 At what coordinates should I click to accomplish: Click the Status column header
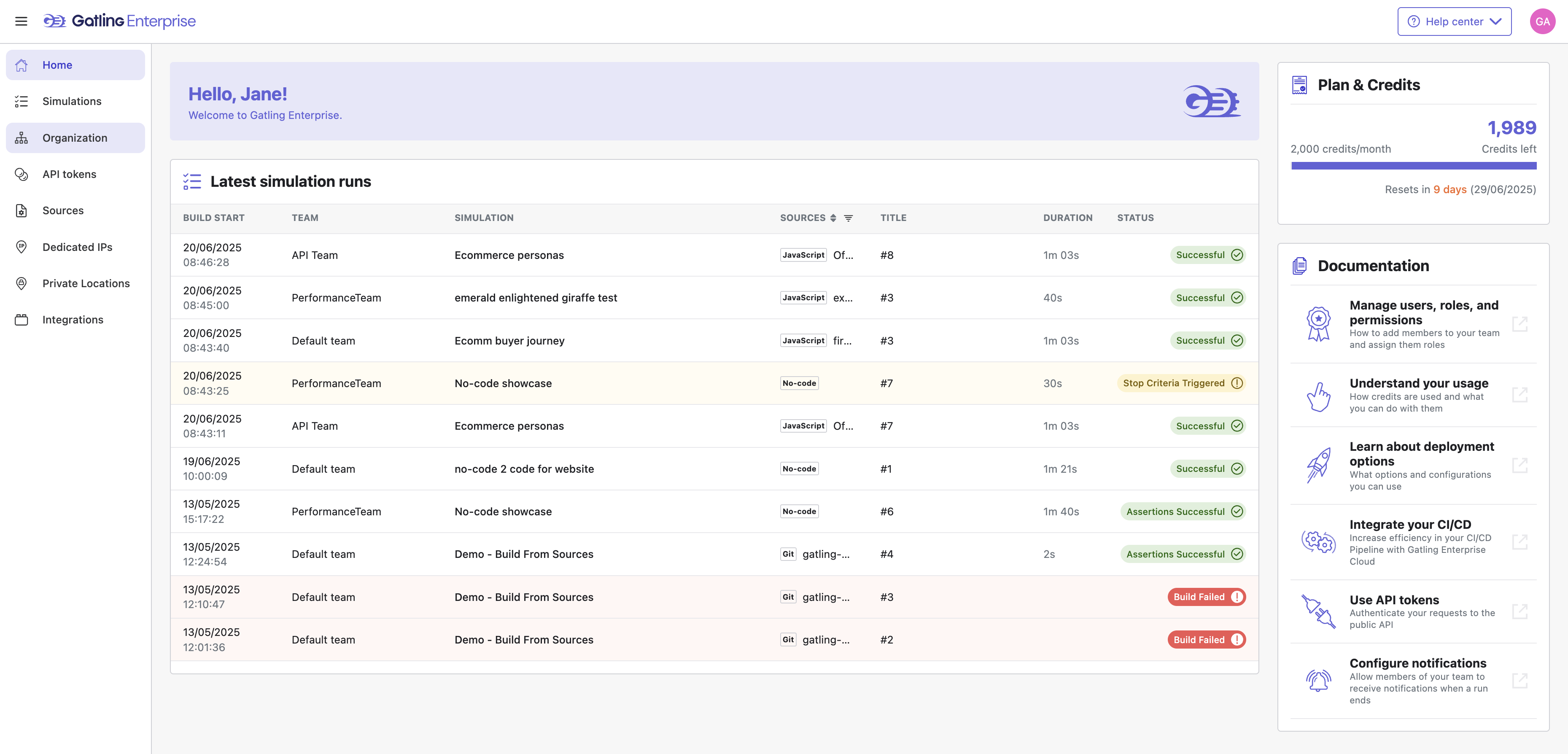click(x=1134, y=218)
